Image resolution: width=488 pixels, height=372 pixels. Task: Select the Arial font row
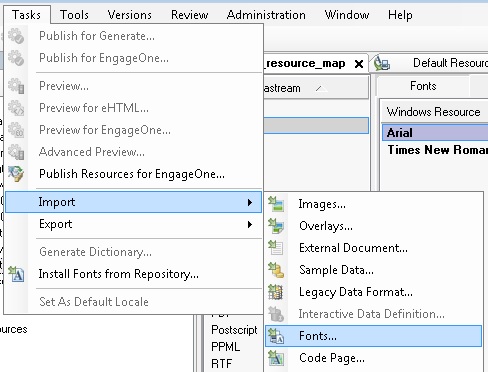[435, 133]
